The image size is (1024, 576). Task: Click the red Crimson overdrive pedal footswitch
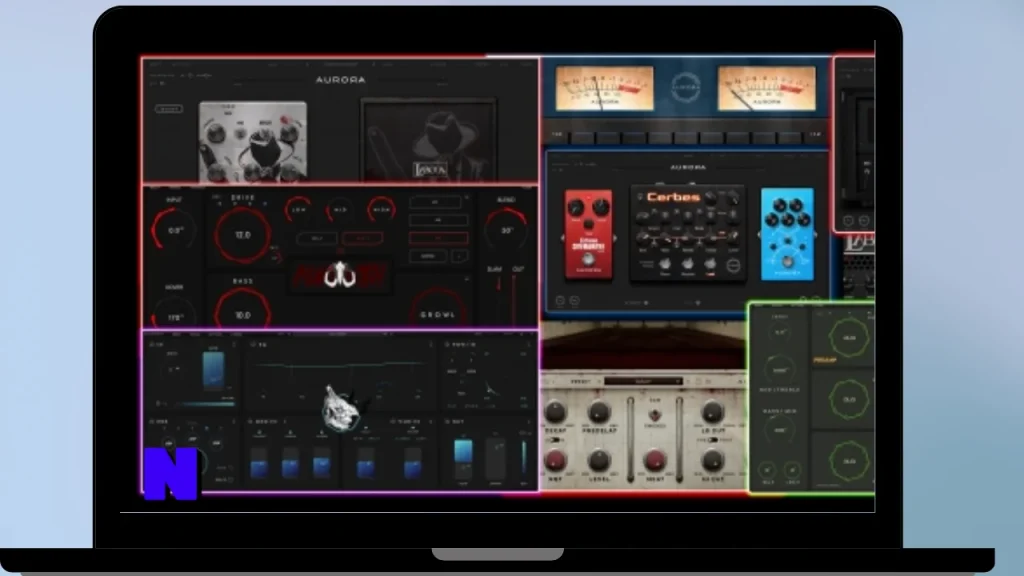(x=588, y=260)
